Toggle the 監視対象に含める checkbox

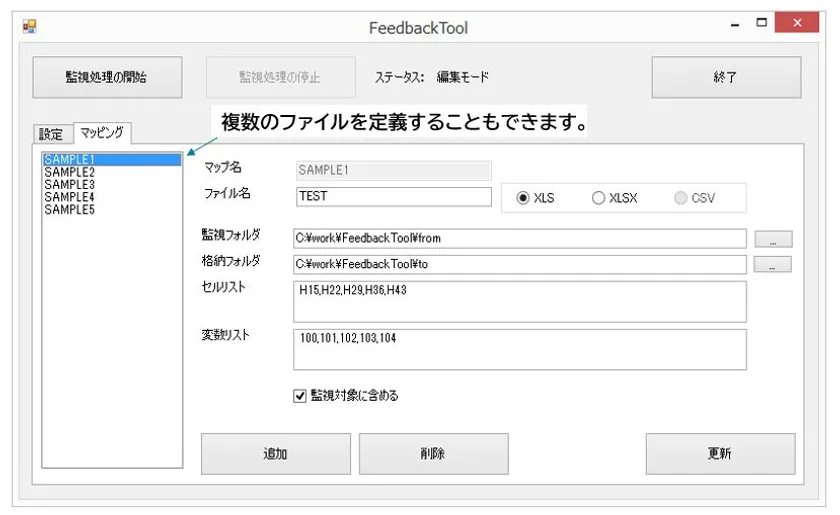click(x=300, y=396)
